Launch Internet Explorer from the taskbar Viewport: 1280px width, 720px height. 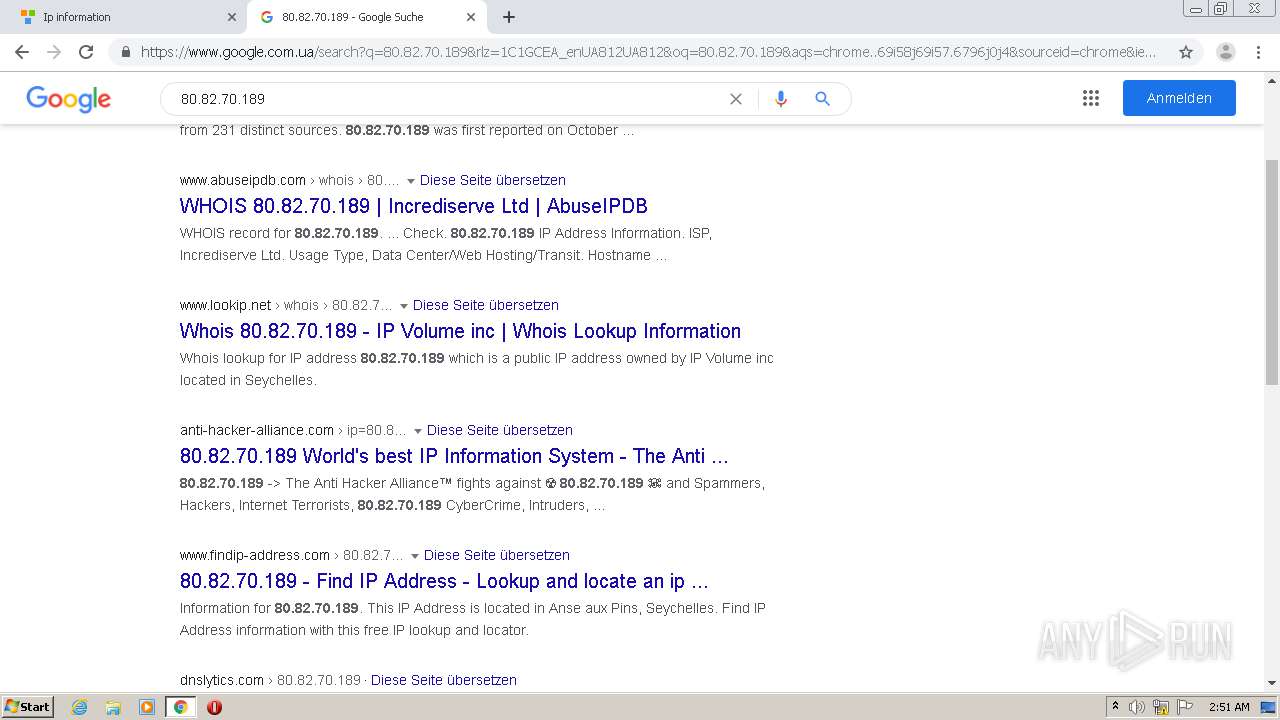point(80,707)
